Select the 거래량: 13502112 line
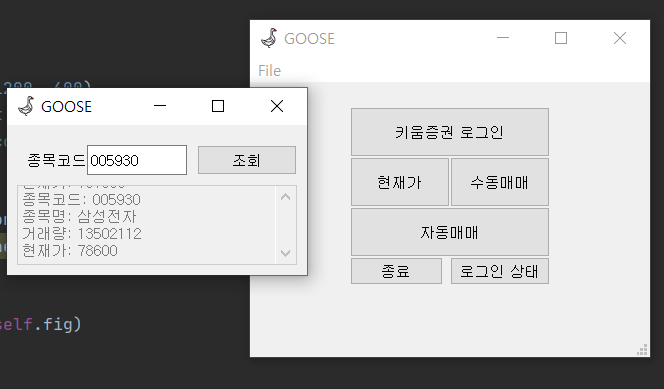 click(x=82, y=233)
